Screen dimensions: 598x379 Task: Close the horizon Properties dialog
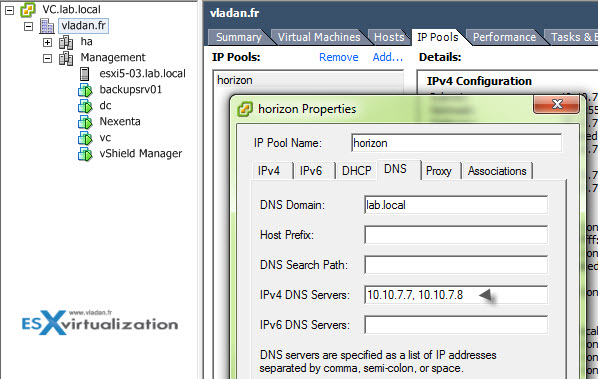tap(557, 104)
